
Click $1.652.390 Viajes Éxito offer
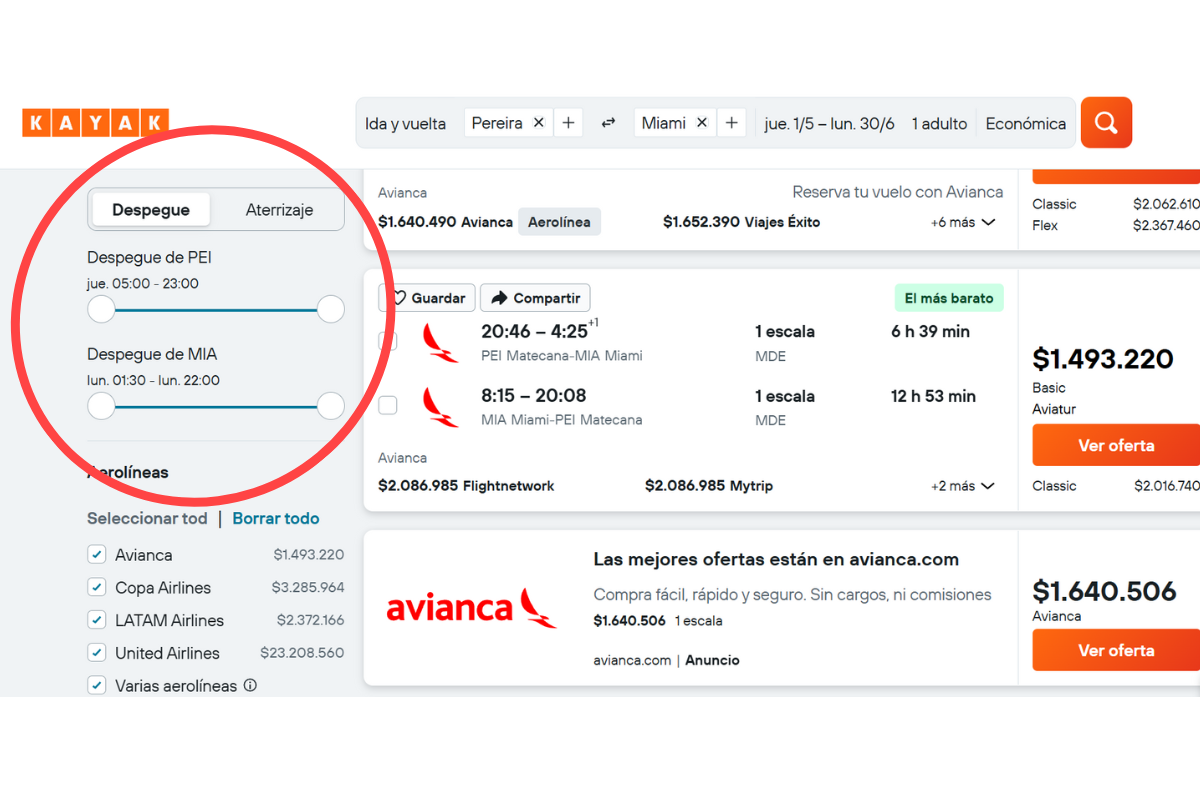[x=741, y=222]
